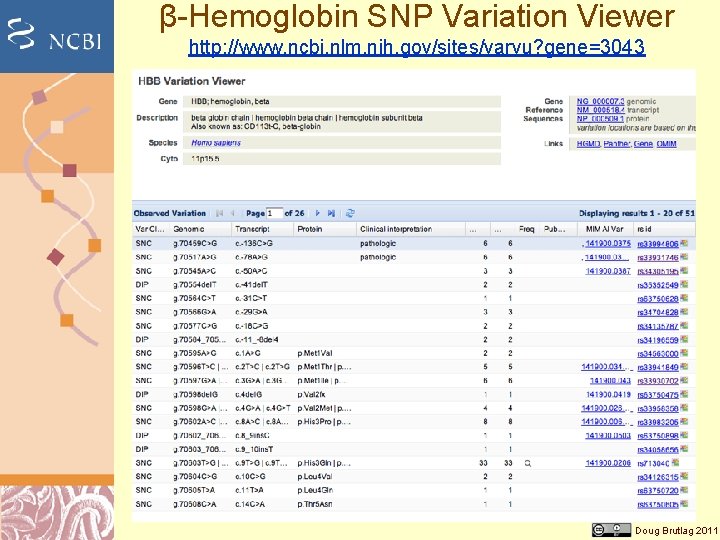Select the c.10C>G transcript cell
Screen dimensions: 720x540
coord(250,477)
